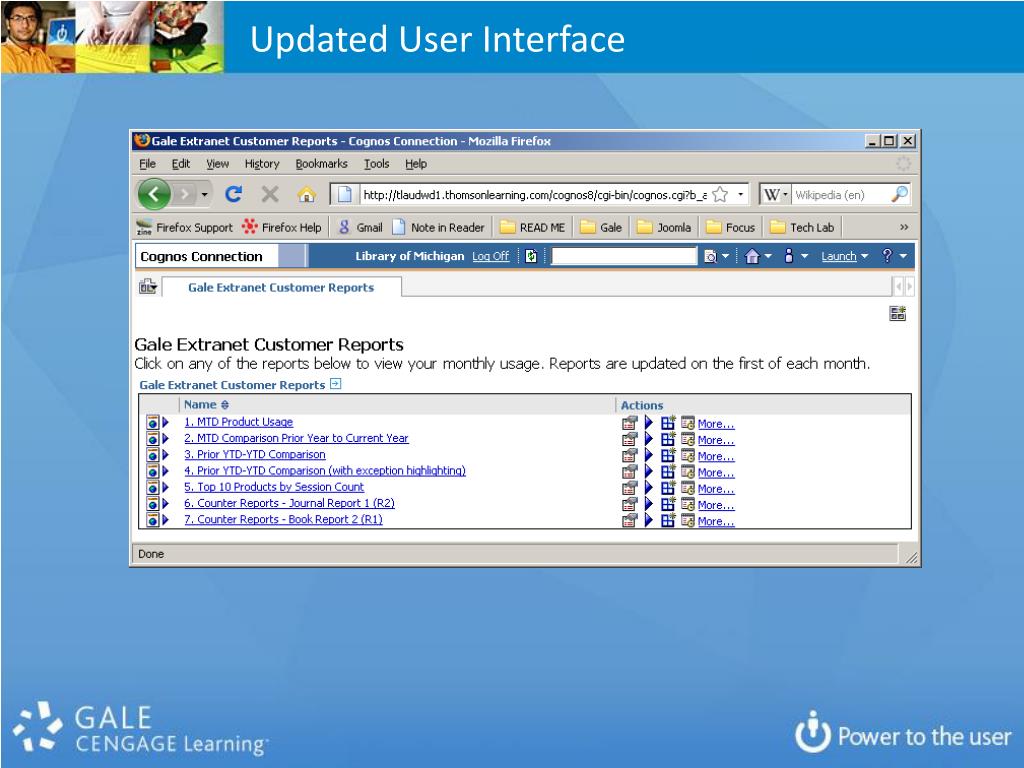Viewport: 1024px width, 768px height.
Task: Open 2. MTD Comparison Prior Year report
Action: click(296, 438)
